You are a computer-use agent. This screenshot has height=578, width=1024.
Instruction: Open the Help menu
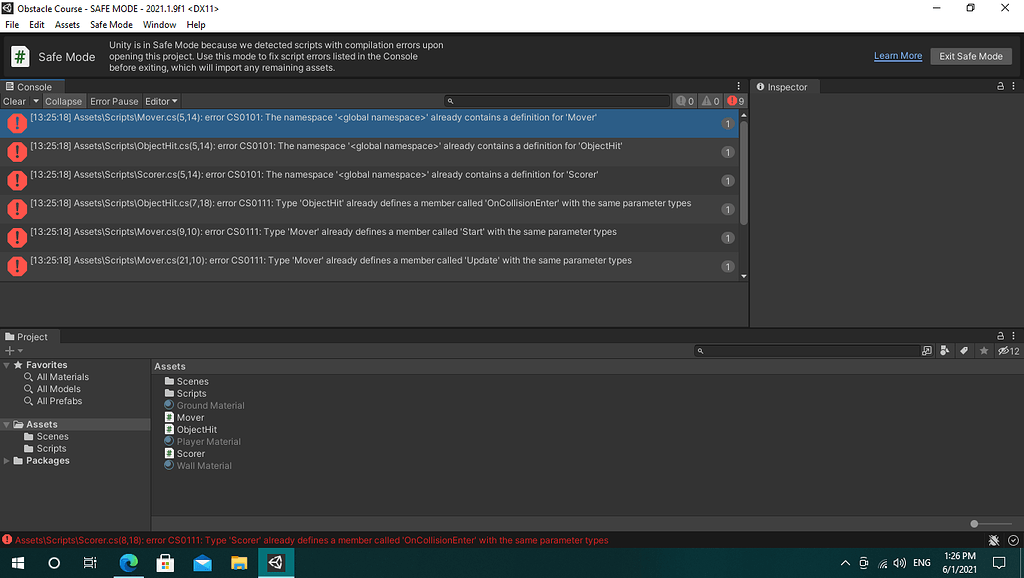196,25
